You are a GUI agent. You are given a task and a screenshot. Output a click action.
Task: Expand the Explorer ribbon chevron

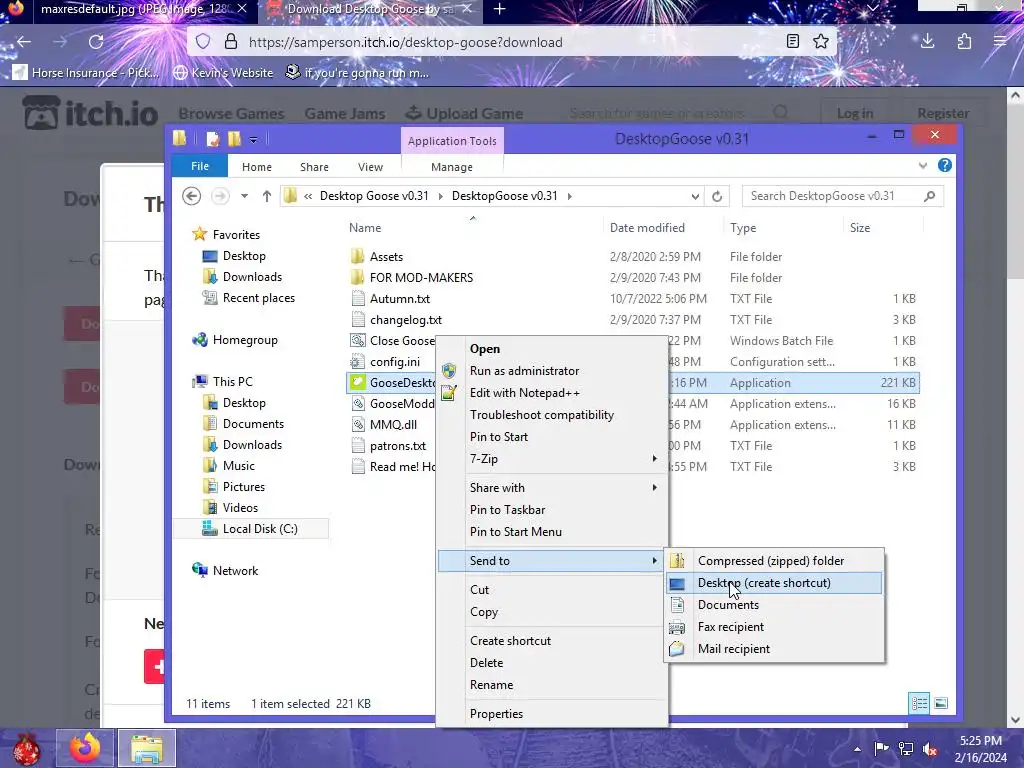coord(922,166)
